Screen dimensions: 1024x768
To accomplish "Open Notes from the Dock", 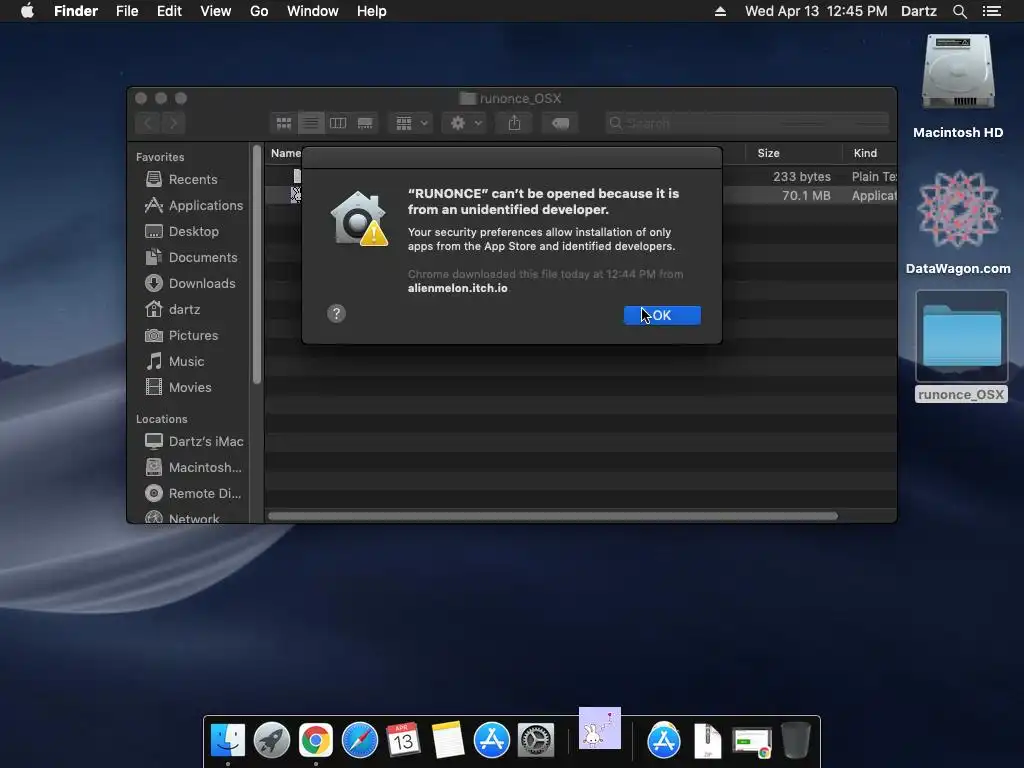I will coord(447,741).
